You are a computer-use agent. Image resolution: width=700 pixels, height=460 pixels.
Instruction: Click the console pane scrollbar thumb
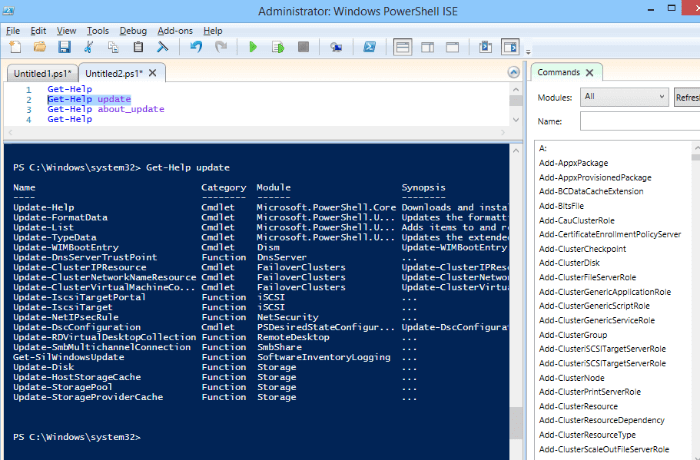(x=516, y=423)
